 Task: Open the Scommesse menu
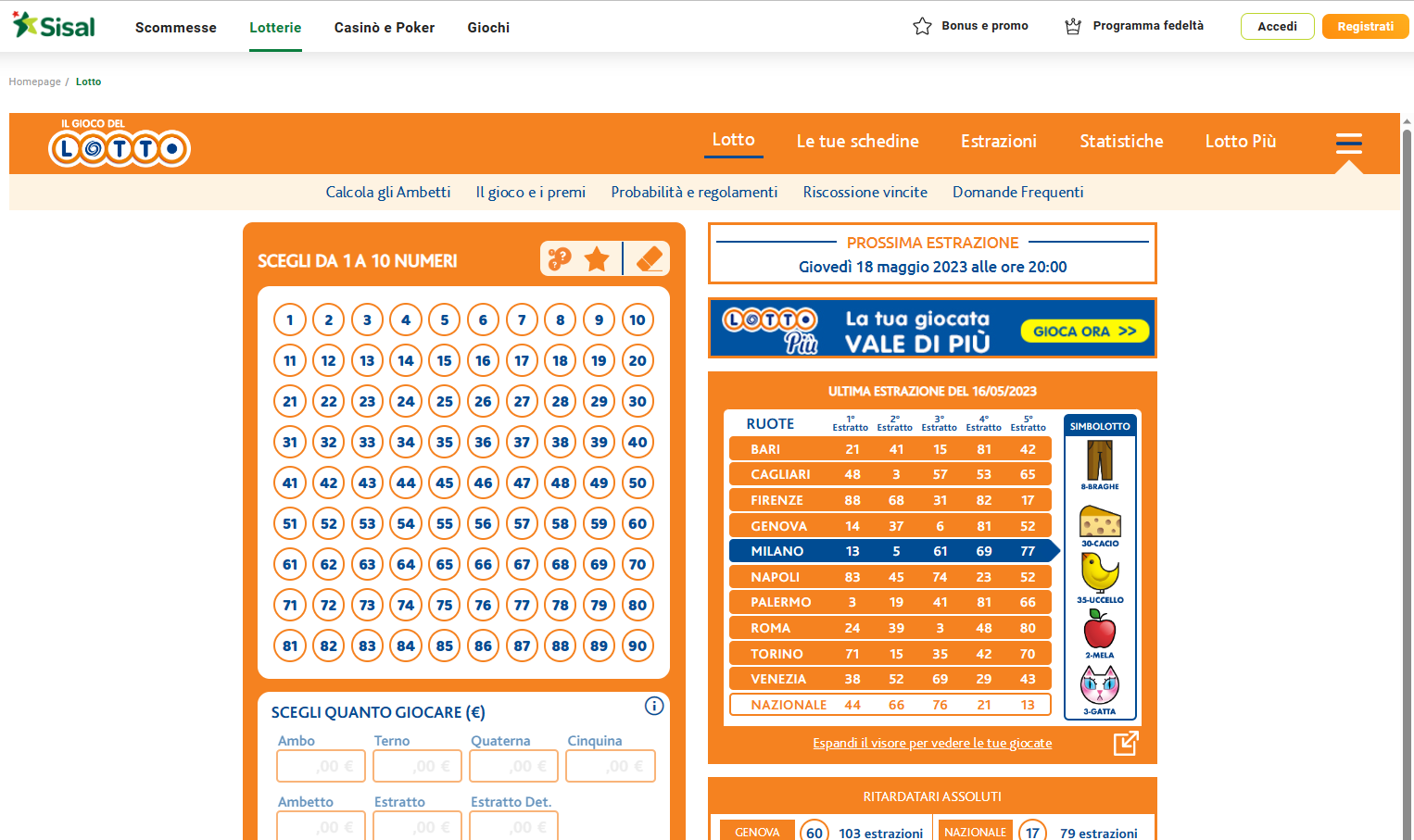[176, 27]
